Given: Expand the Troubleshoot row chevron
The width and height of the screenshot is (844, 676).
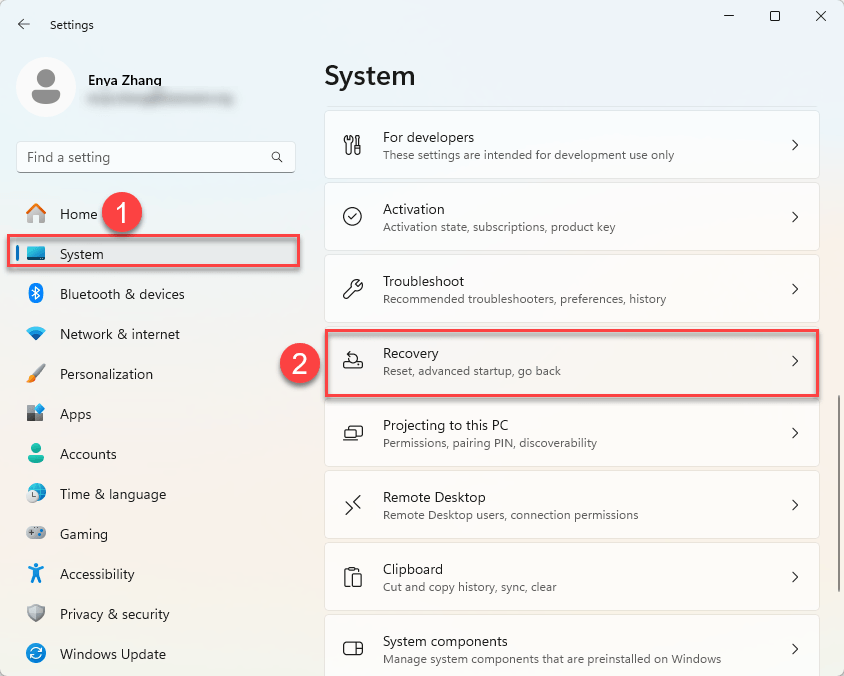Looking at the screenshot, I should [x=795, y=289].
